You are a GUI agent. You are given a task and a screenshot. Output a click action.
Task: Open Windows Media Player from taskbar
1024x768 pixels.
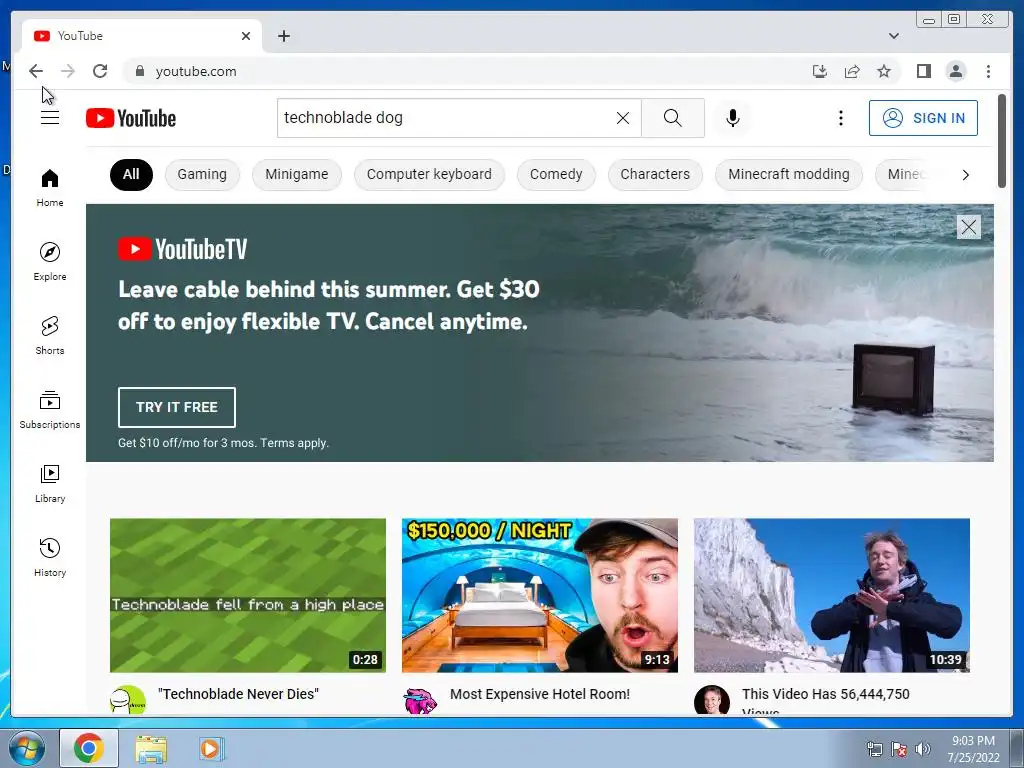click(x=210, y=748)
